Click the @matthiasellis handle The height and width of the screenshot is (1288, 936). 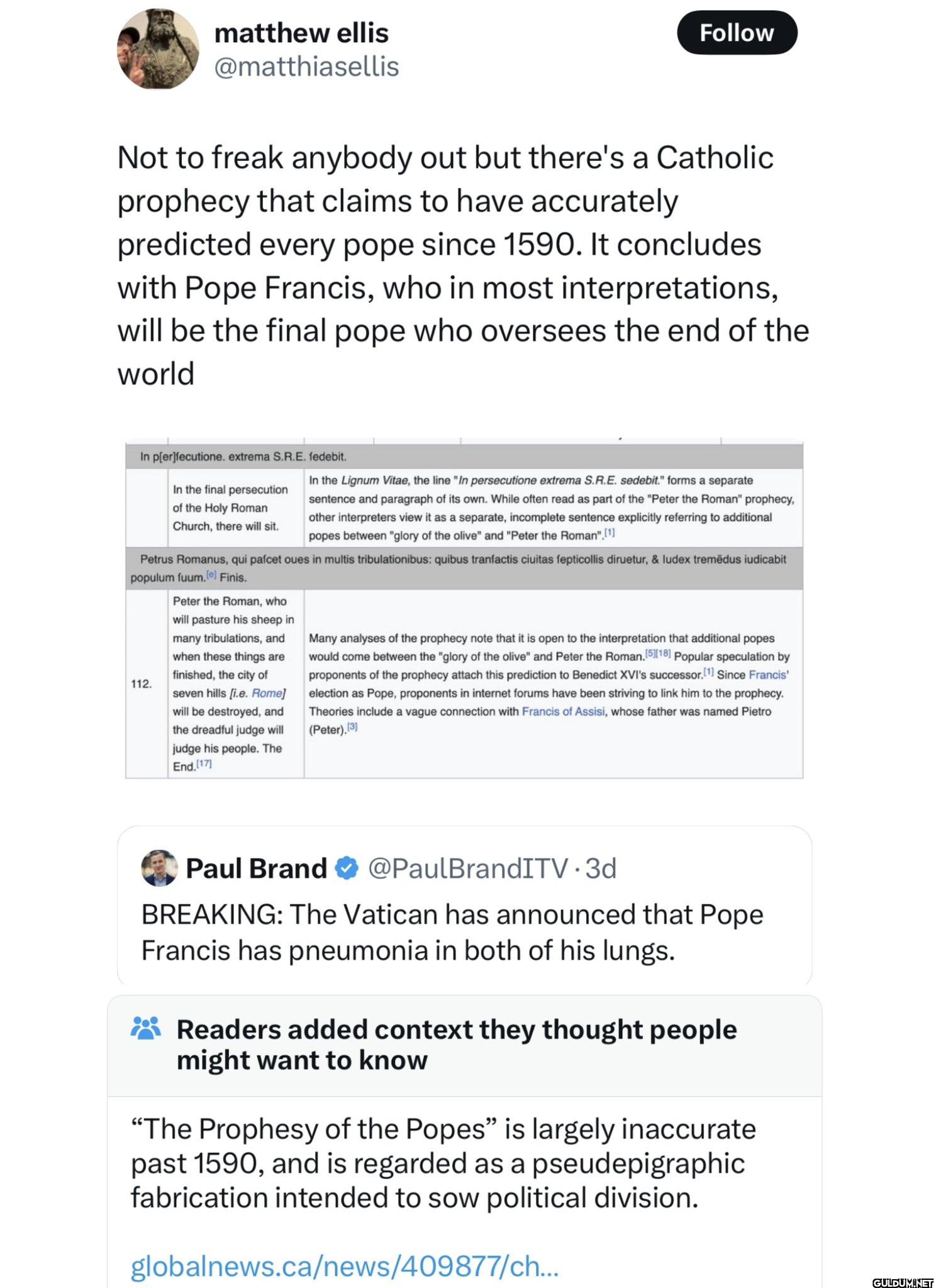tap(306, 66)
